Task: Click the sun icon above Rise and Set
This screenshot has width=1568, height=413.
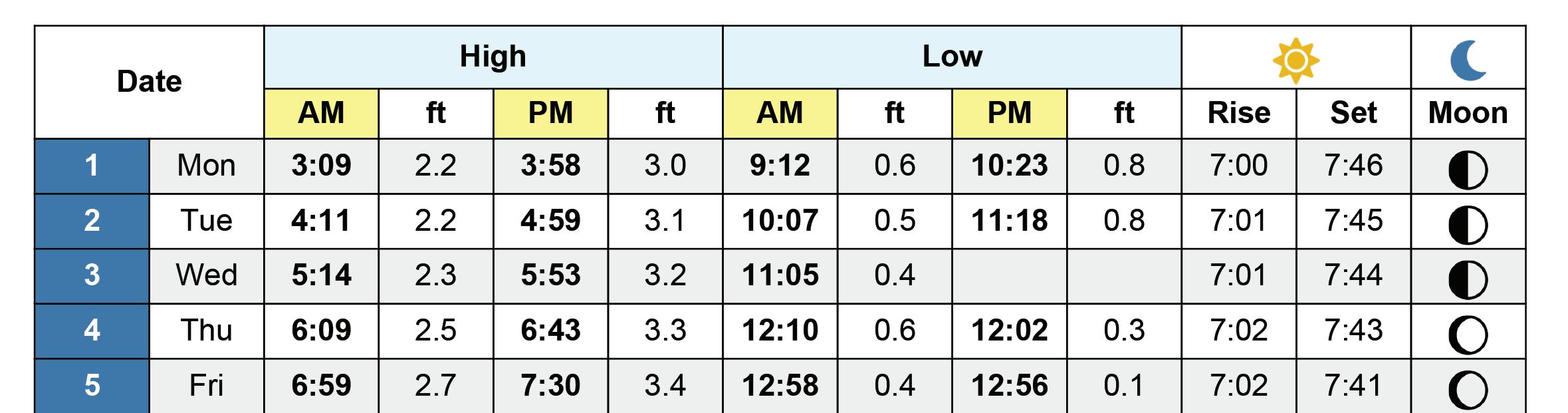Action: [x=1295, y=61]
